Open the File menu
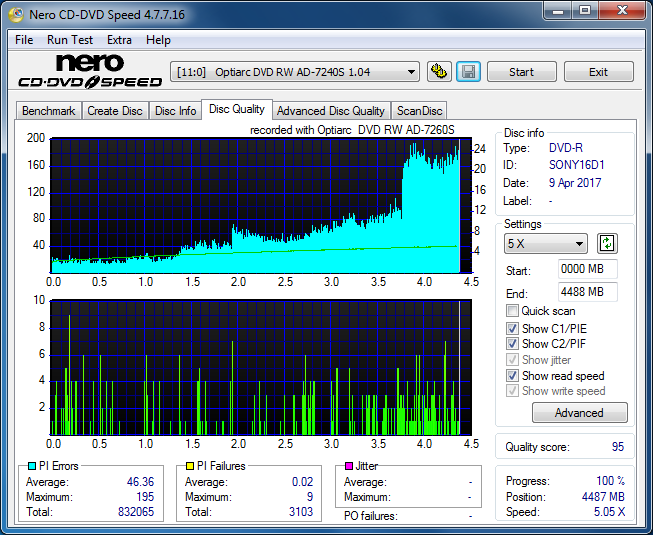This screenshot has height=535, width=653. pos(24,40)
